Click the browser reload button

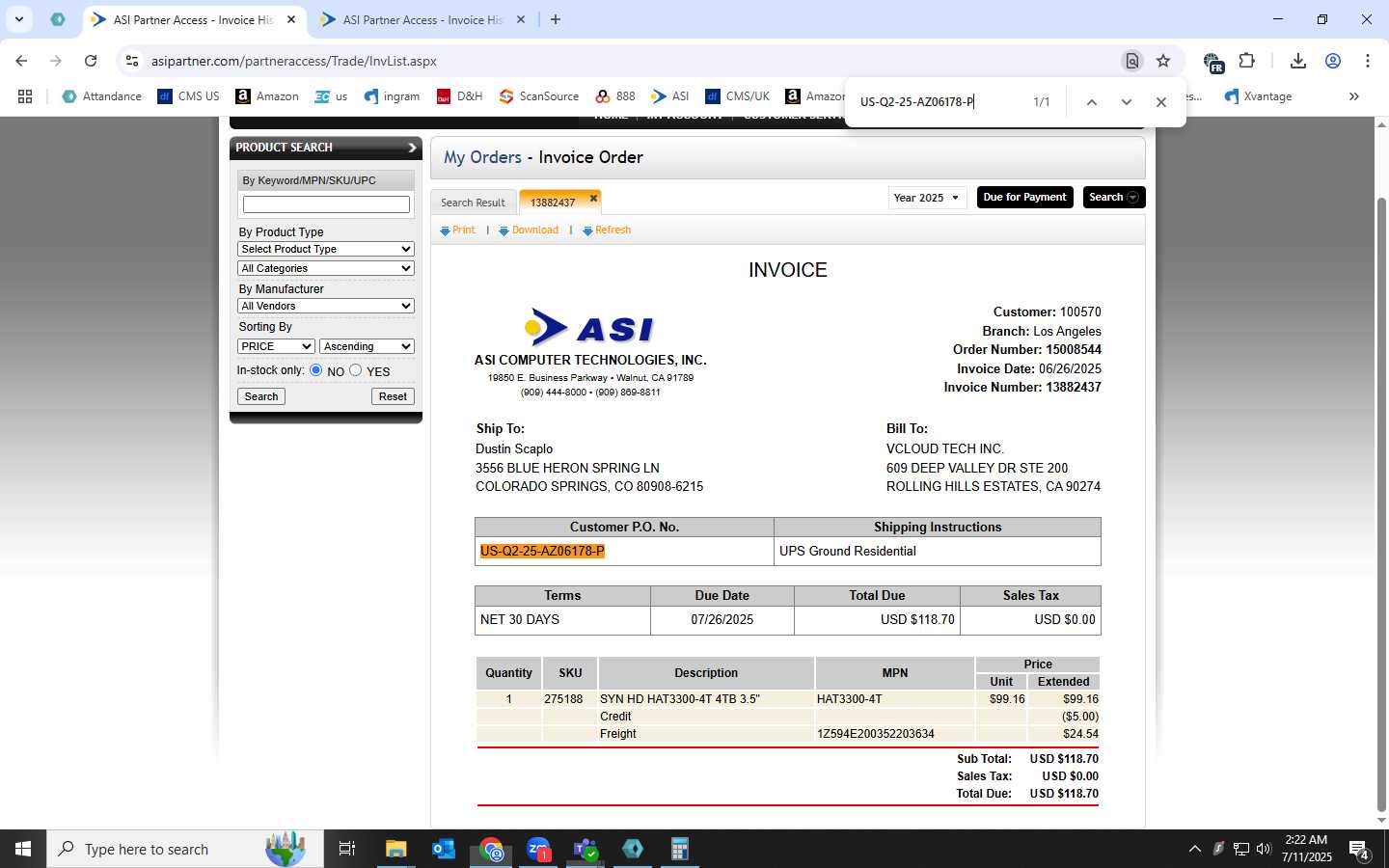pyautogui.click(x=91, y=61)
